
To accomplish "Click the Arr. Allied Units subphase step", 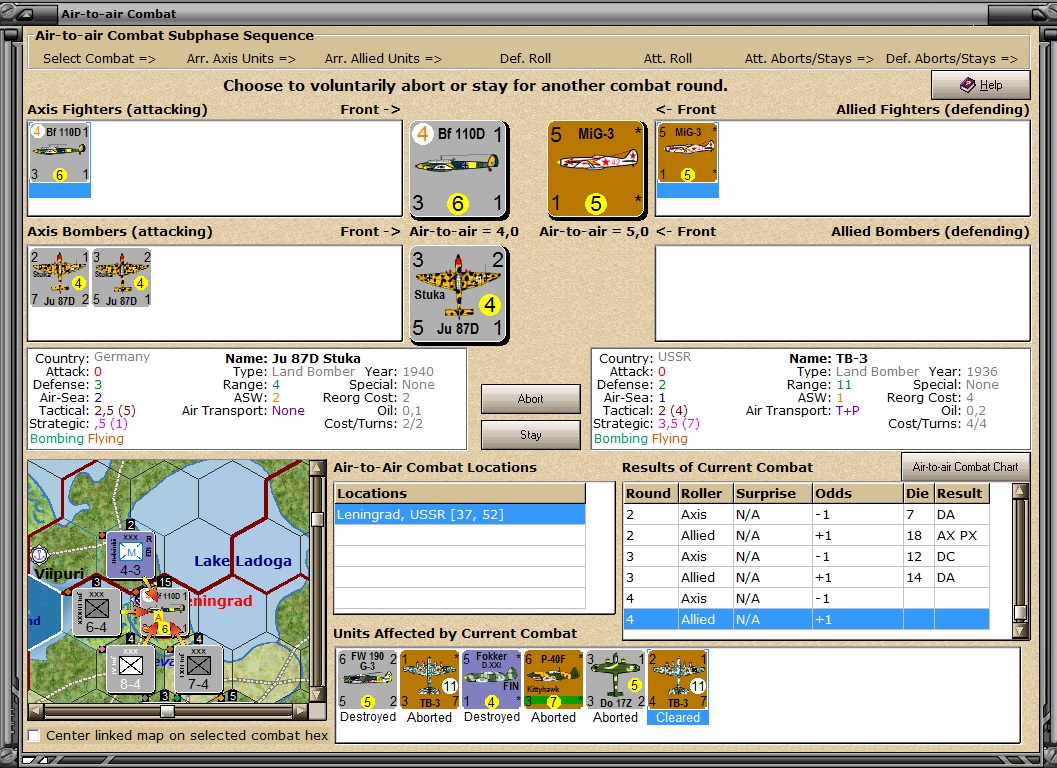I will coord(383,59).
